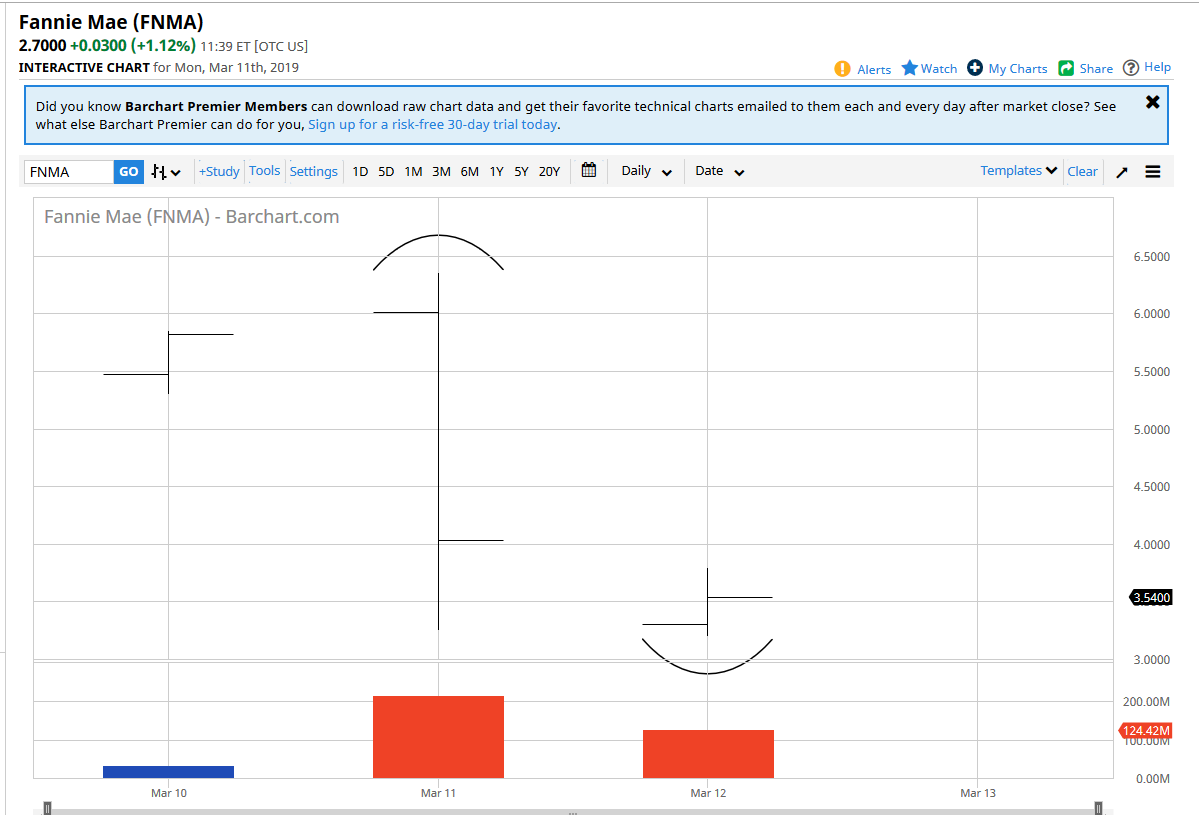Viewport: 1199px width, 815px height.
Task: Click the Mar 13 date axis label
Action: pos(978,793)
